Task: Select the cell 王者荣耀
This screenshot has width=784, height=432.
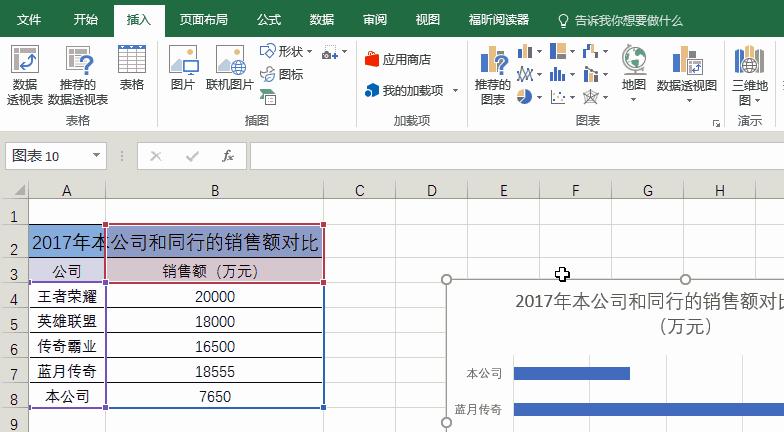Action: tap(66, 296)
